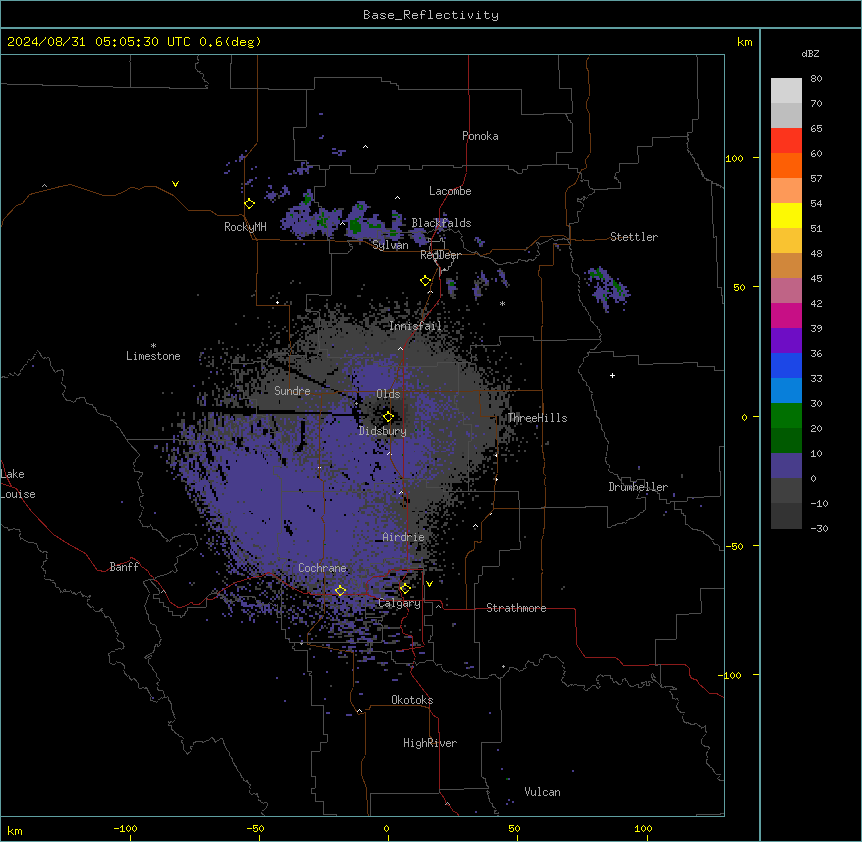
Task: Pick the magenta 39-42 dBZ legend swatch
Action: point(786,315)
